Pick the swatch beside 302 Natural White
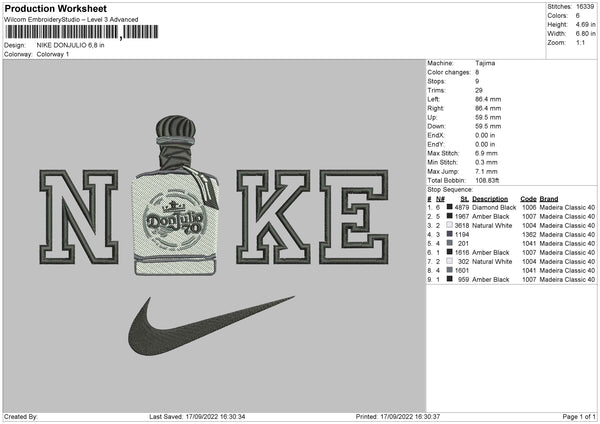 point(450,261)
